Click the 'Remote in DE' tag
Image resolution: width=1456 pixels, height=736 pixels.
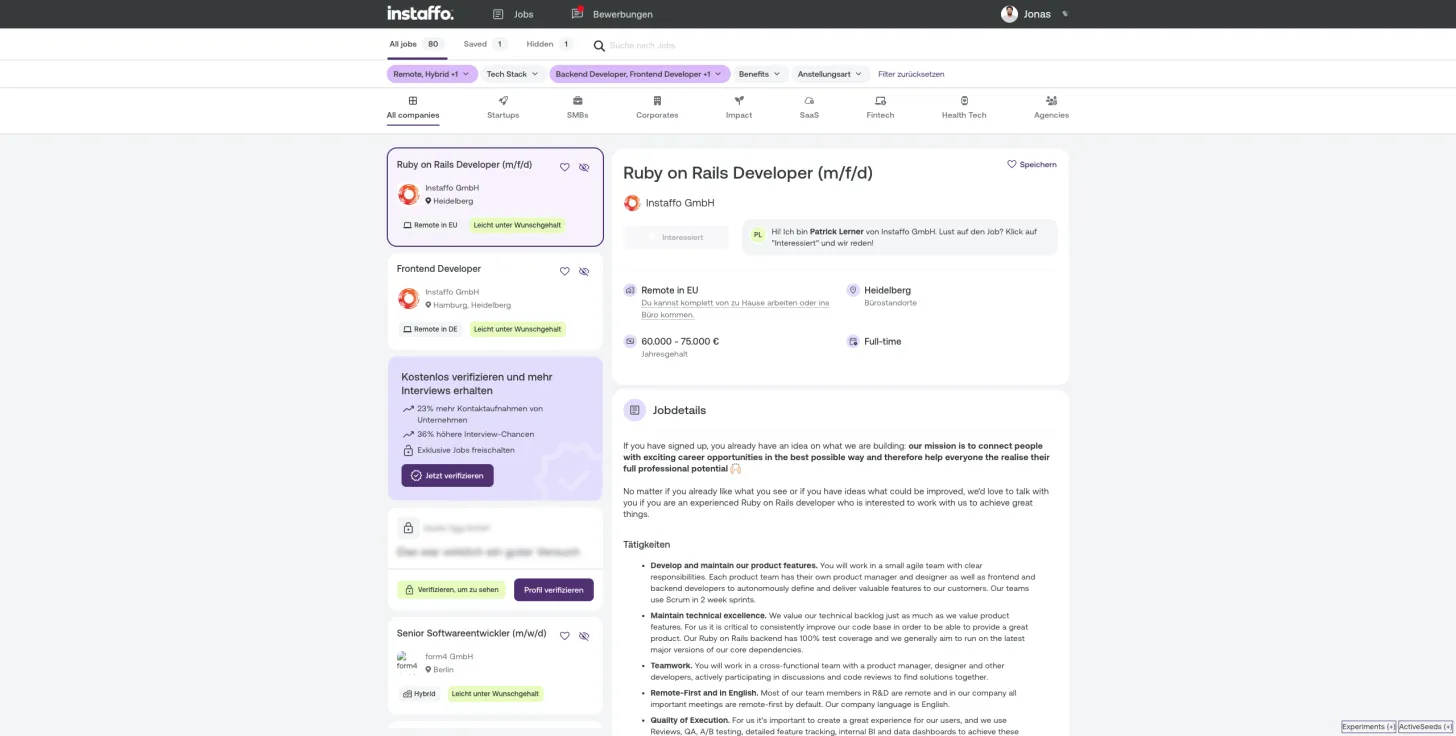pyautogui.click(x=430, y=329)
